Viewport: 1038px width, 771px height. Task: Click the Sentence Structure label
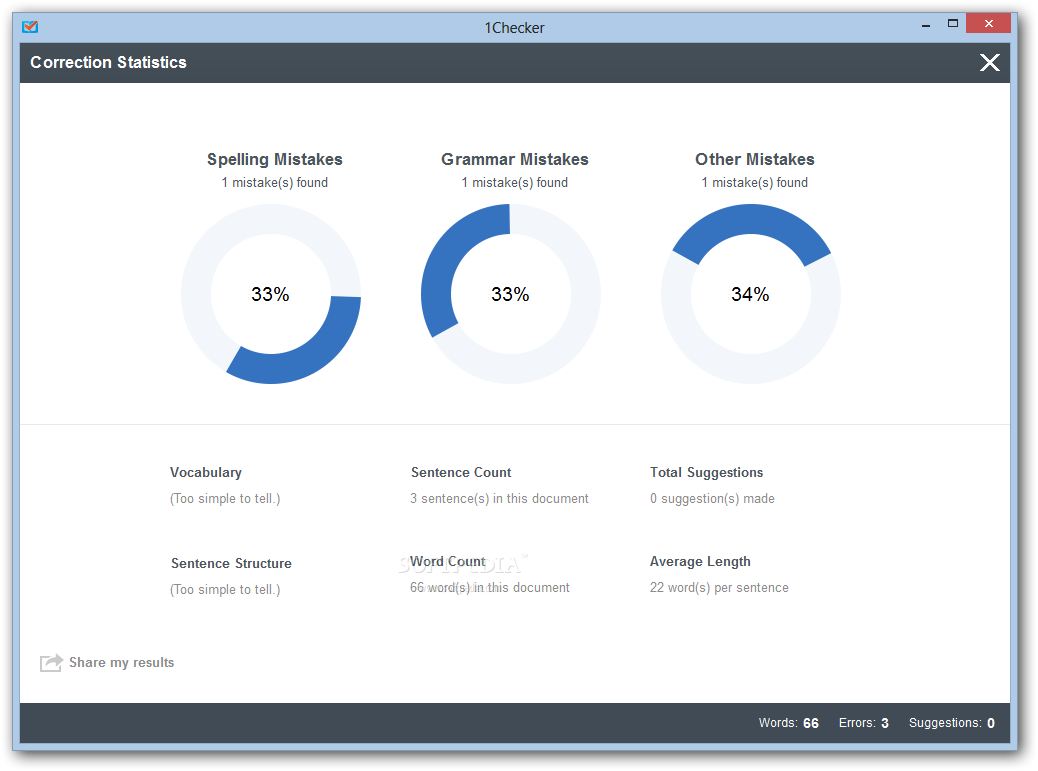[x=231, y=563]
